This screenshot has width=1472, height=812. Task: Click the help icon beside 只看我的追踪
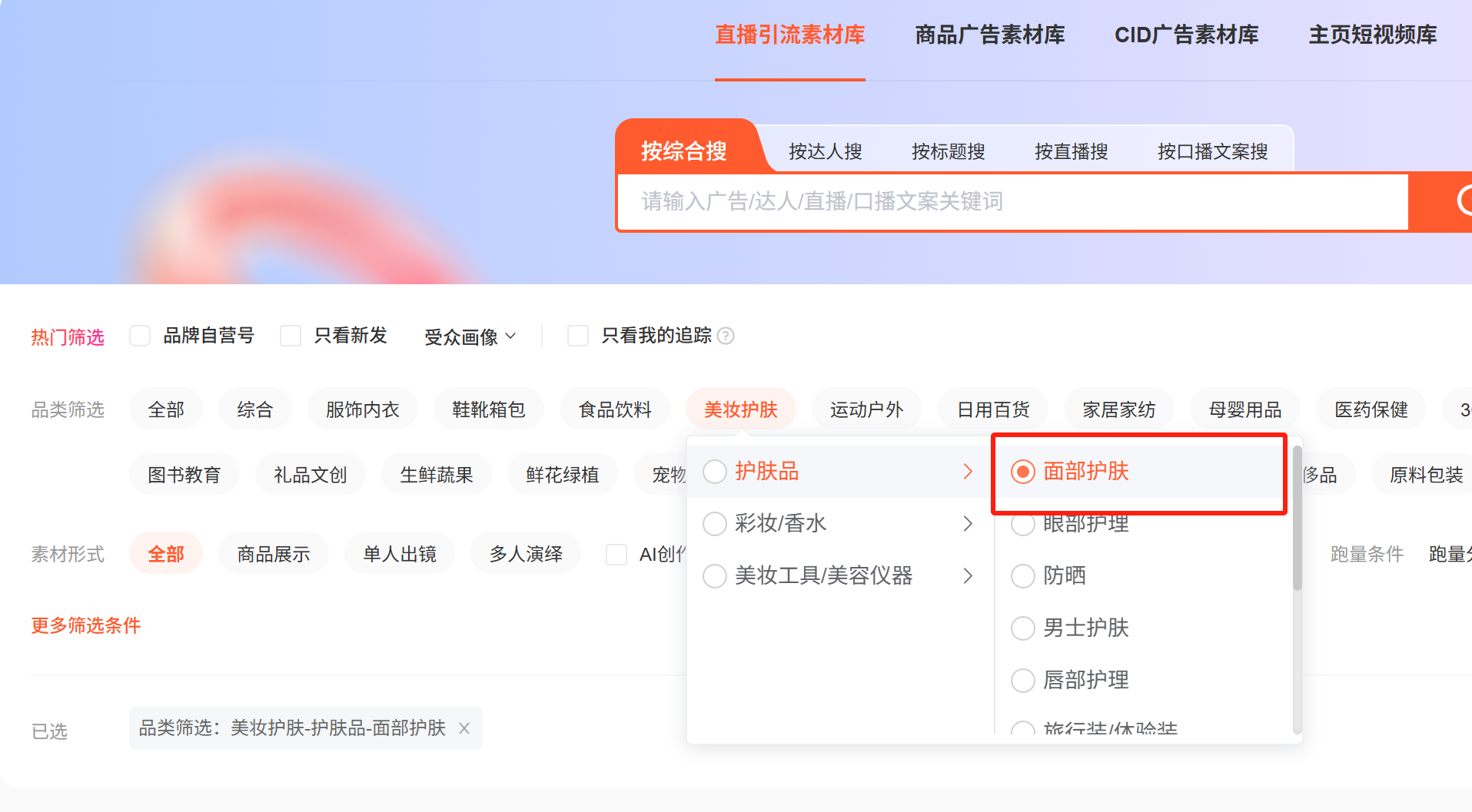(x=726, y=336)
